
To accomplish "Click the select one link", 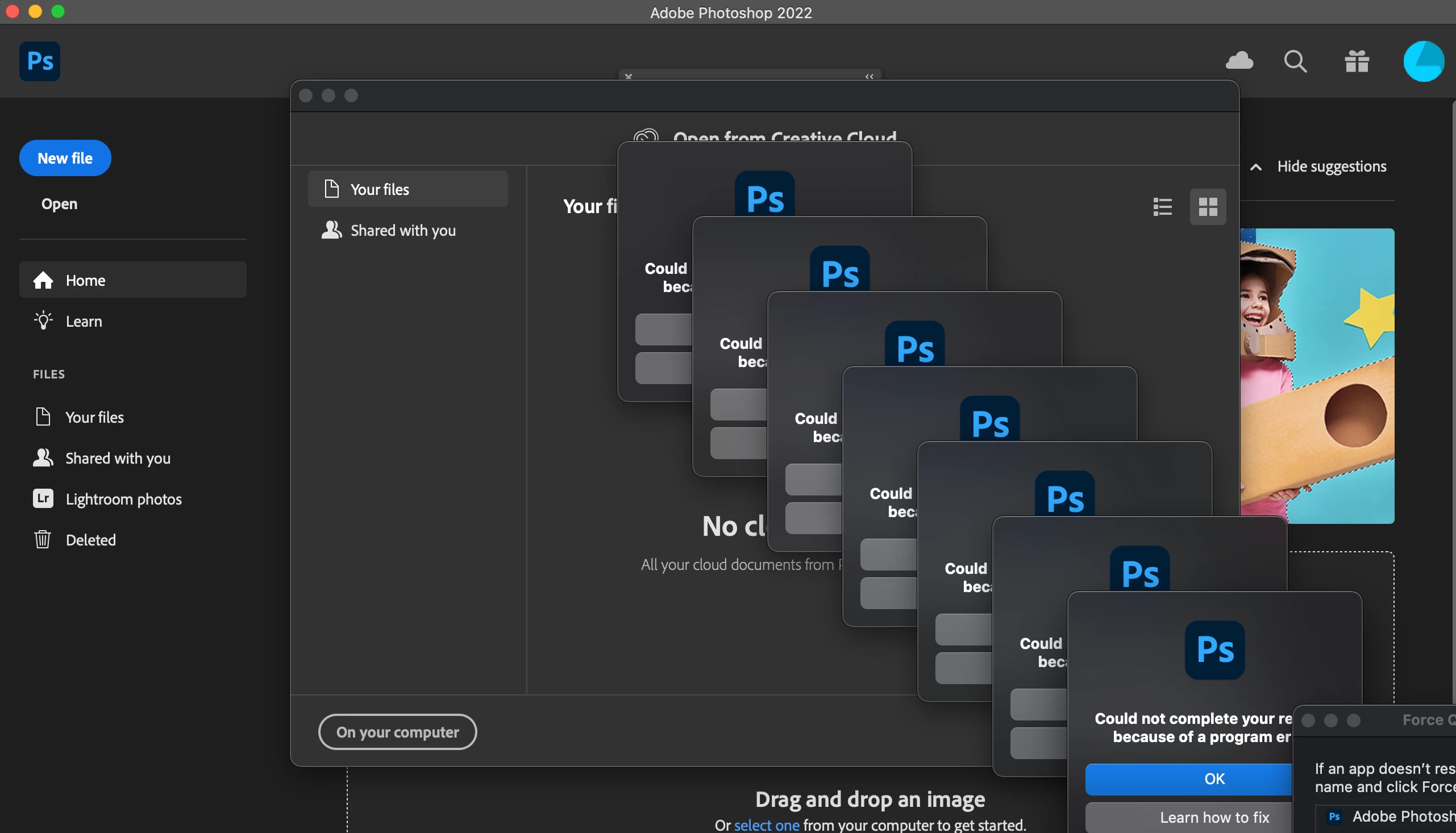I will 766,825.
